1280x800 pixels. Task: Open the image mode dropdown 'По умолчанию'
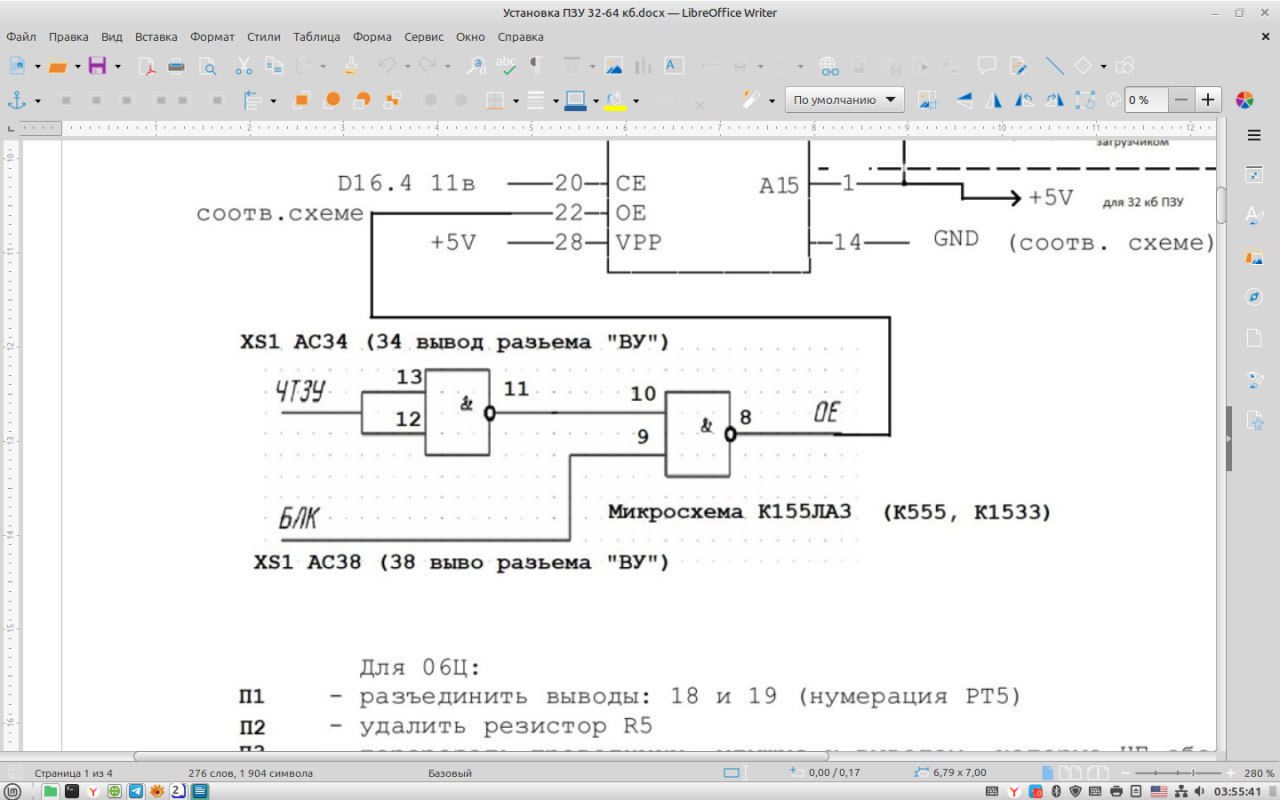[x=845, y=100]
